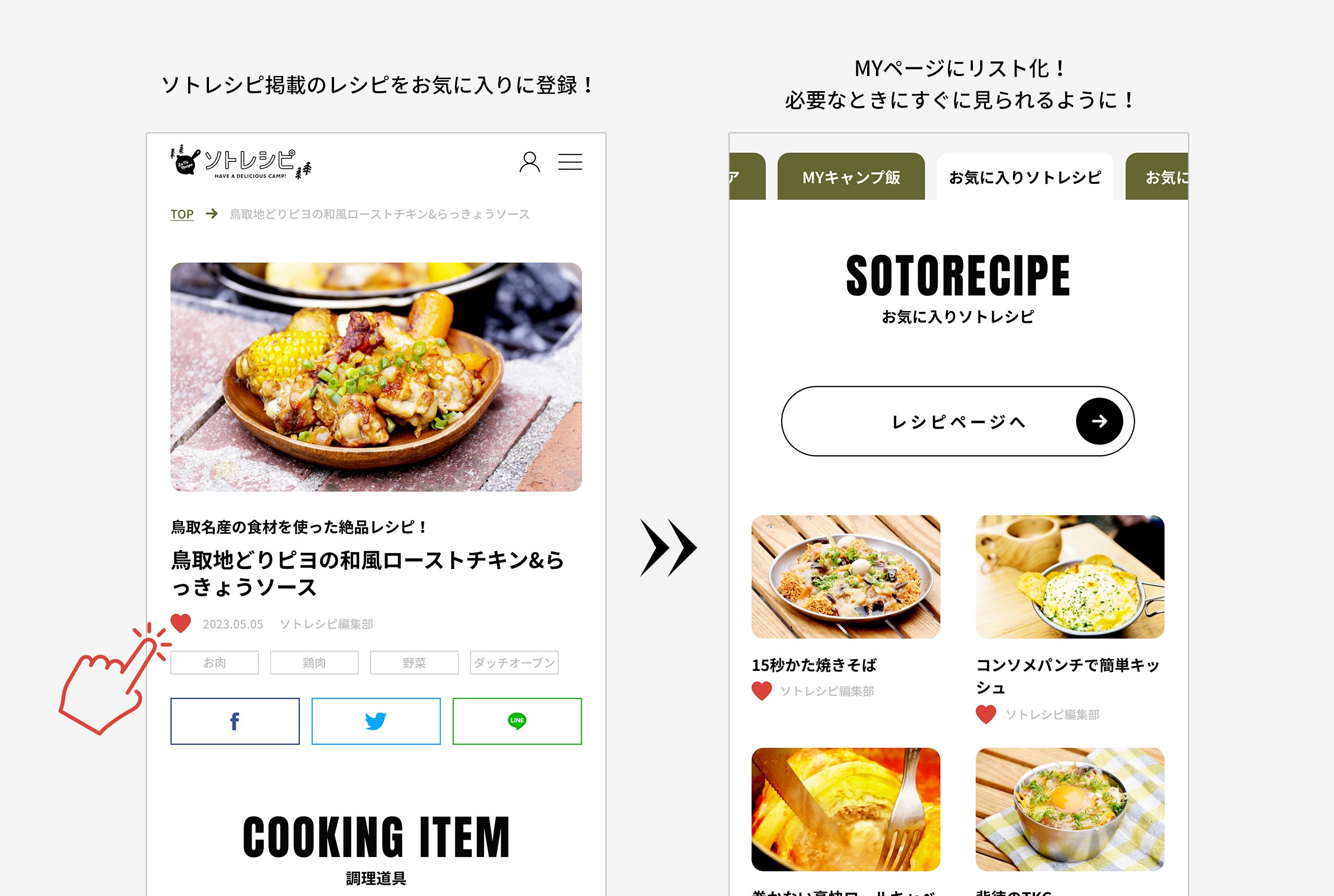This screenshot has height=896, width=1334.
Task: Share the recipe via Facebook icon
Action: (x=235, y=721)
